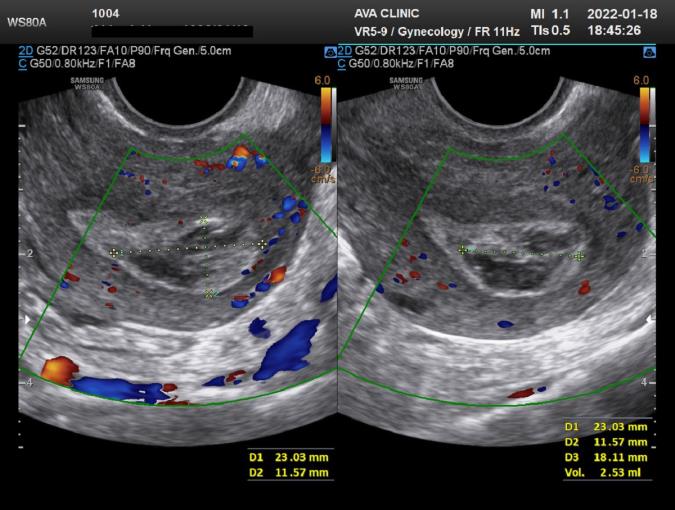The width and height of the screenshot is (675, 510).
Task: Click the orientation icon at right pane's top-right
Action: point(648,51)
